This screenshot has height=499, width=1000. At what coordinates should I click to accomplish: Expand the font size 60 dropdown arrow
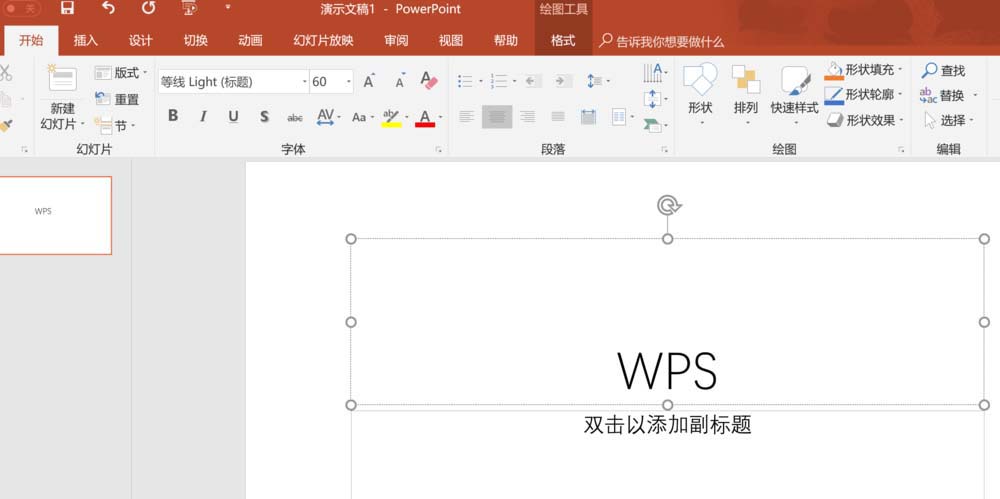click(349, 82)
